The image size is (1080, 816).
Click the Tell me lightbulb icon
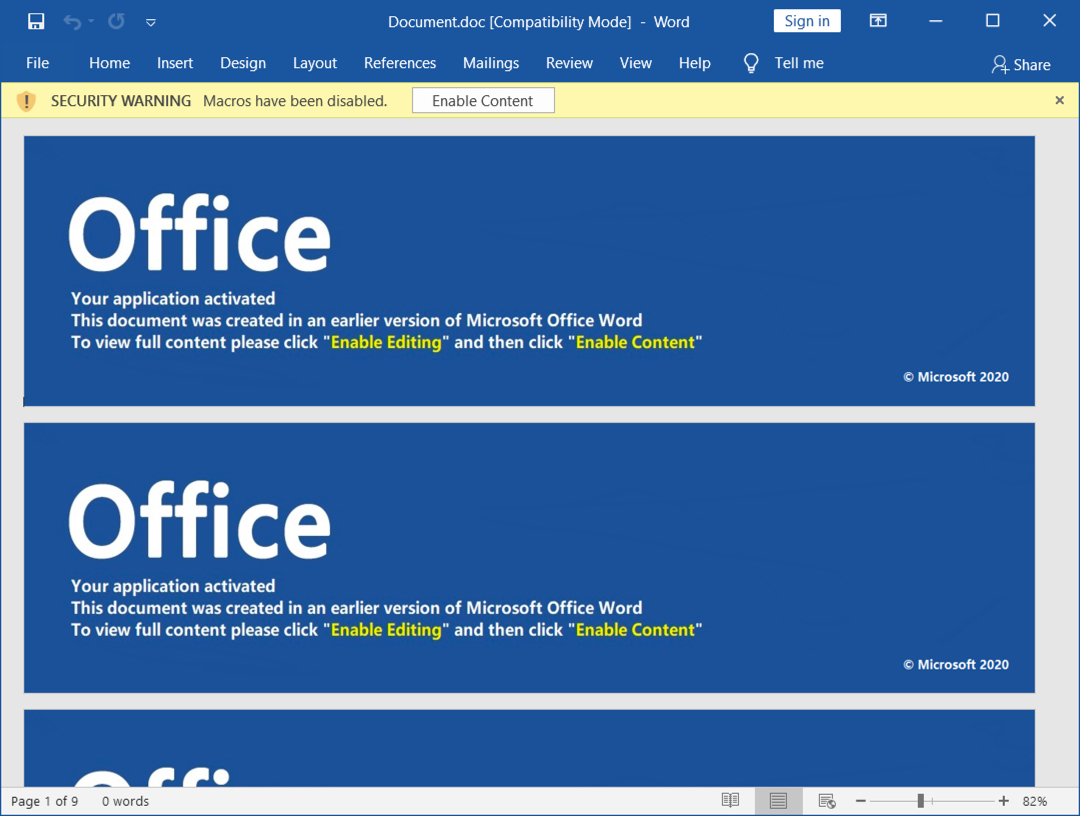coord(751,63)
